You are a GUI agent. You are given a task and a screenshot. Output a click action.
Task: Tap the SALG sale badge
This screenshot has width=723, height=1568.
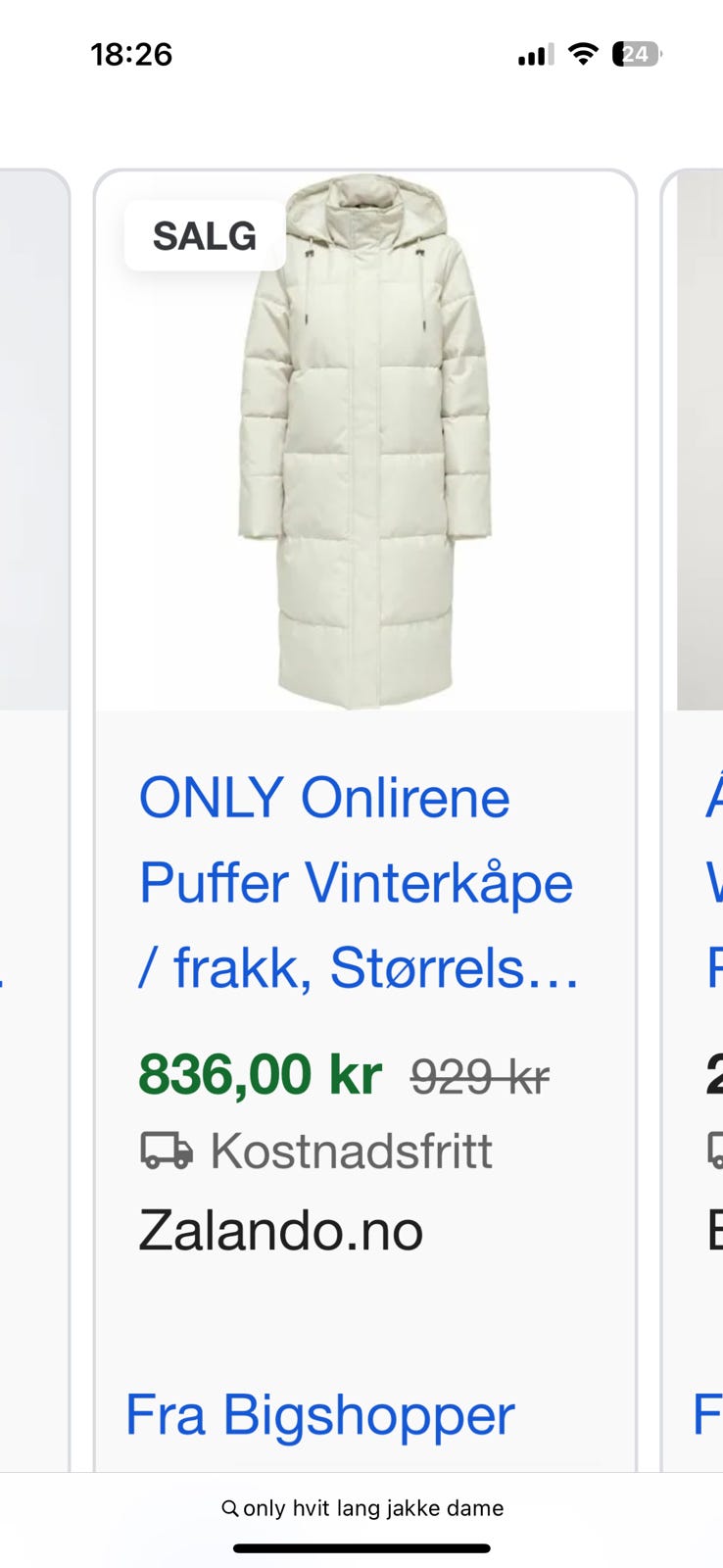coord(205,236)
